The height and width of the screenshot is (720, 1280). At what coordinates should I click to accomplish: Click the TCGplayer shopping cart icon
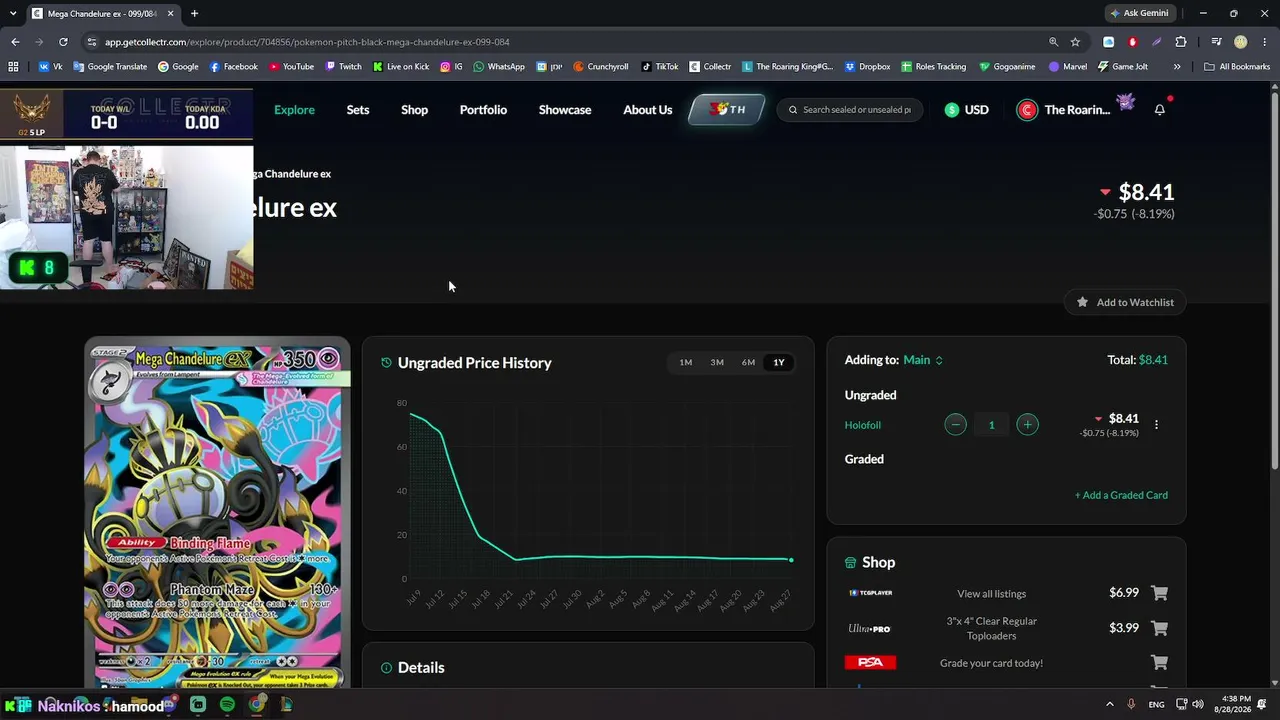[1159, 593]
